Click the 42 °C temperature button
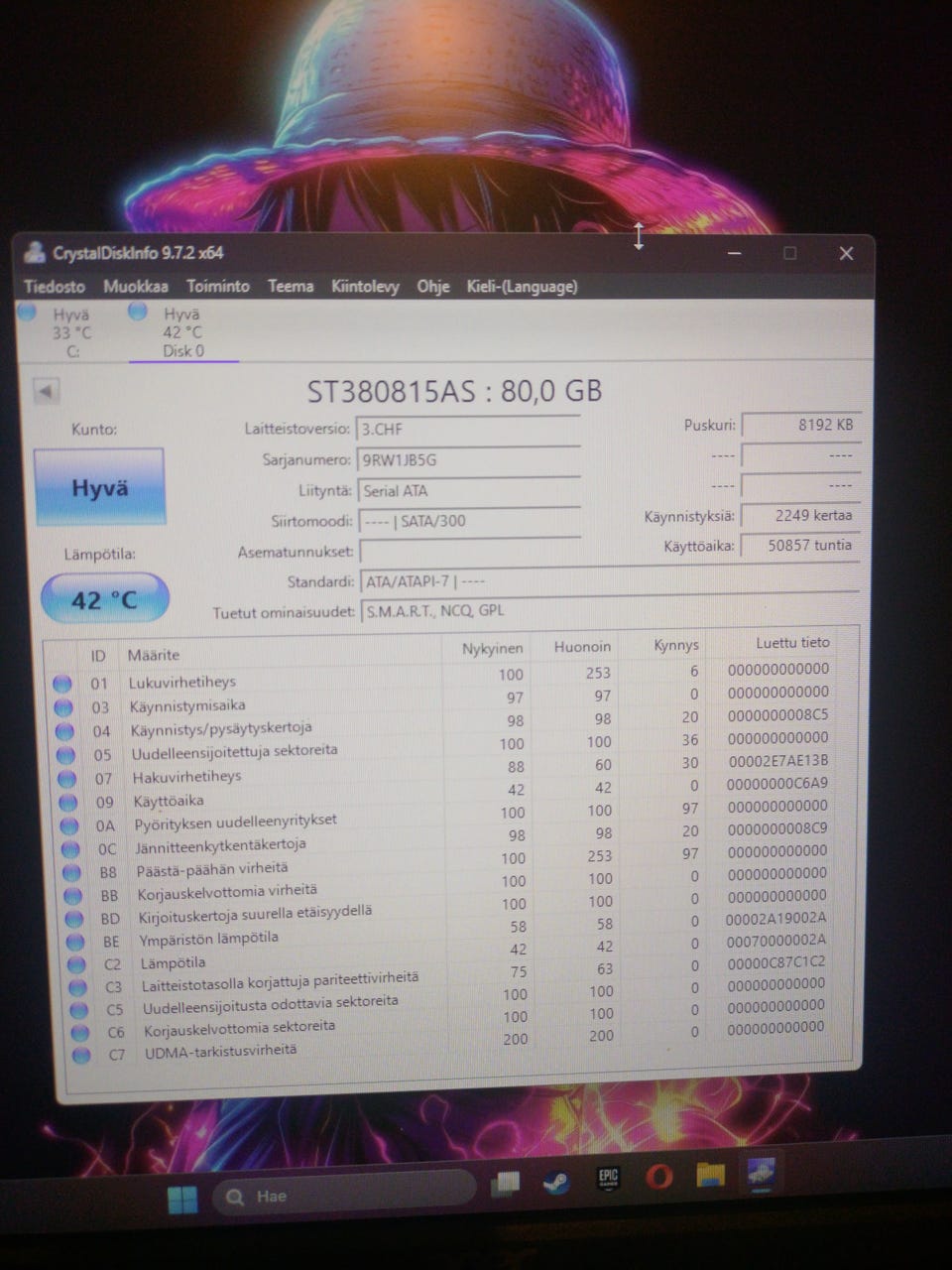Viewport: 952px width, 1270px height. [104, 599]
